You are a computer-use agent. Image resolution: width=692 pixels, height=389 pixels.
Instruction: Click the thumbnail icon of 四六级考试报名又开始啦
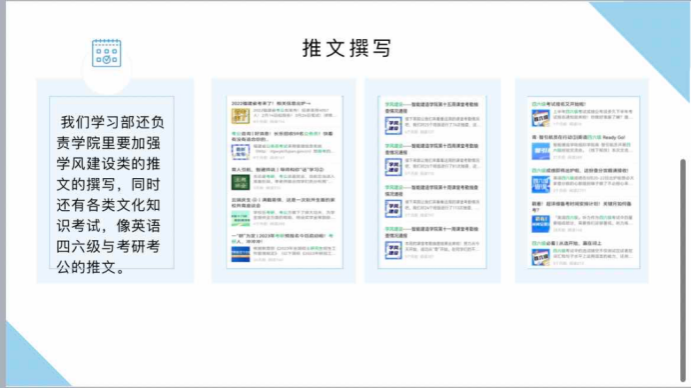pyautogui.click(x=540, y=118)
